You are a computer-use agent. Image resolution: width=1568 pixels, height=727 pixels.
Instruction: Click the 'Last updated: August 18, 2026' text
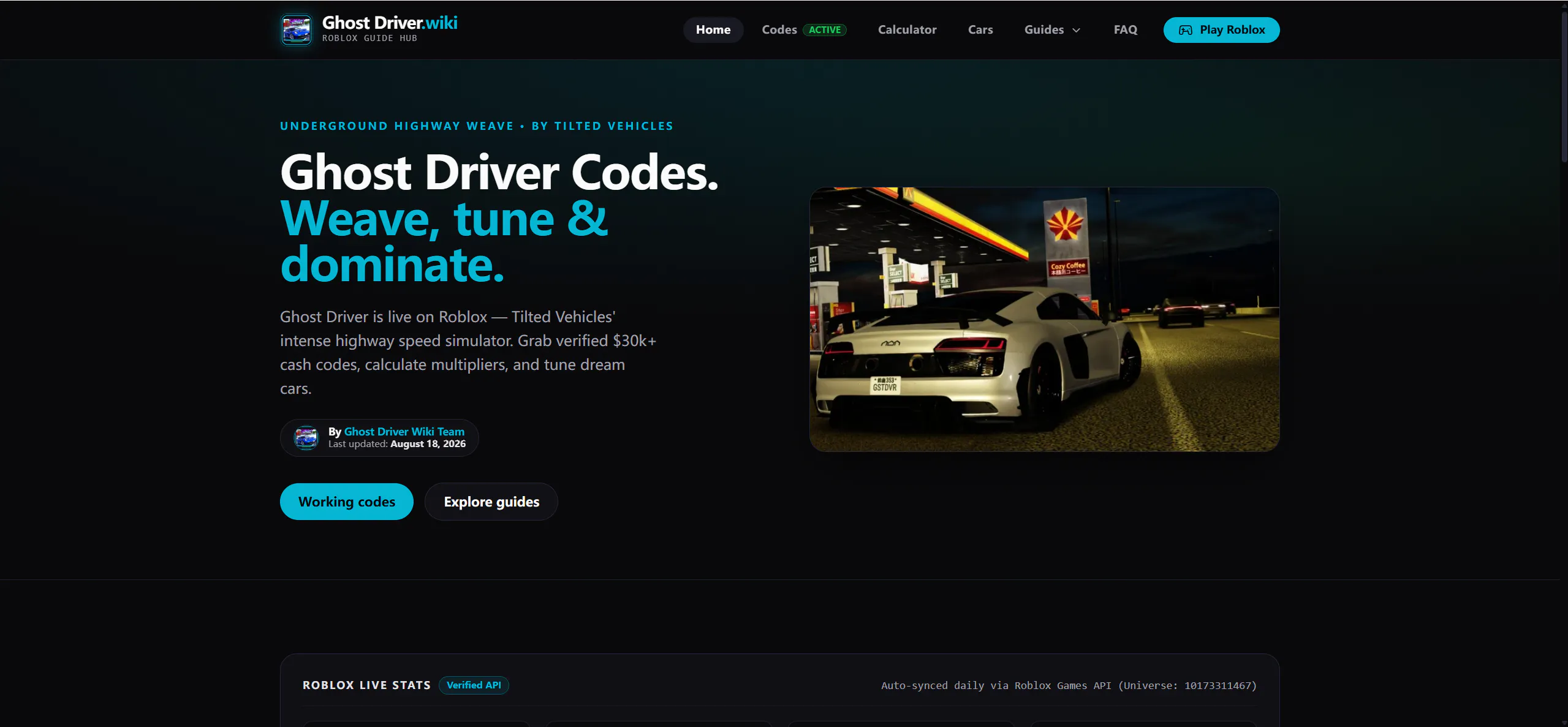click(397, 443)
